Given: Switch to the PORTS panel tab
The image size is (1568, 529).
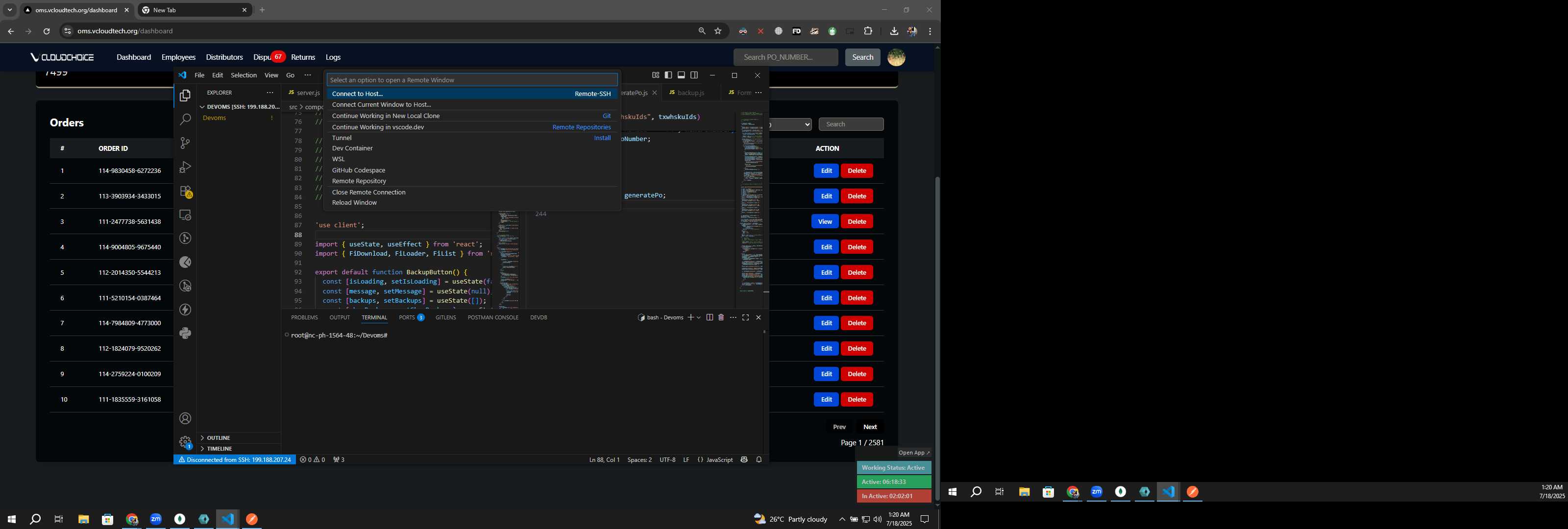Looking at the screenshot, I should point(412,317).
